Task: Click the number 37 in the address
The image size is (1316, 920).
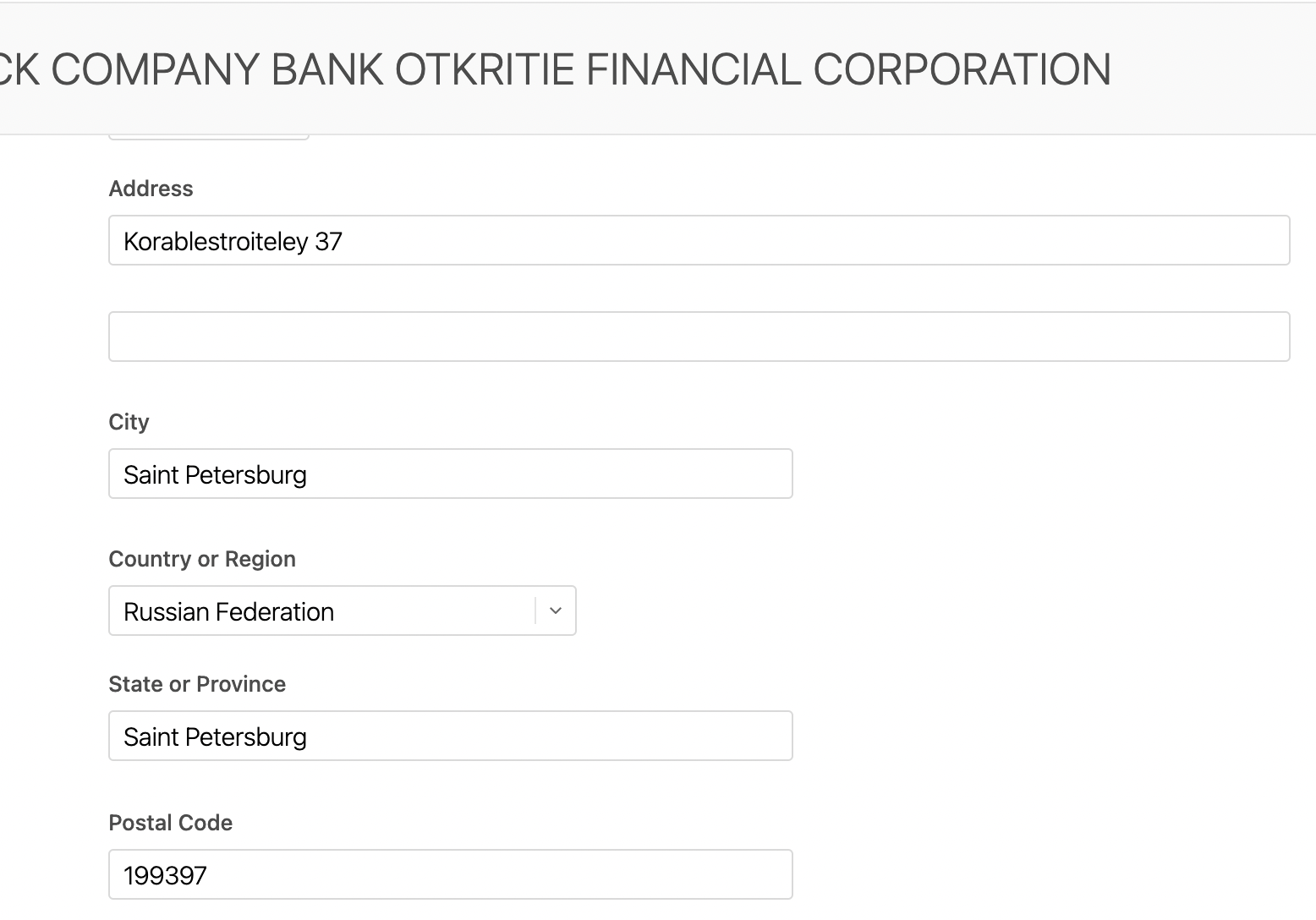Action: (x=328, y=242)
